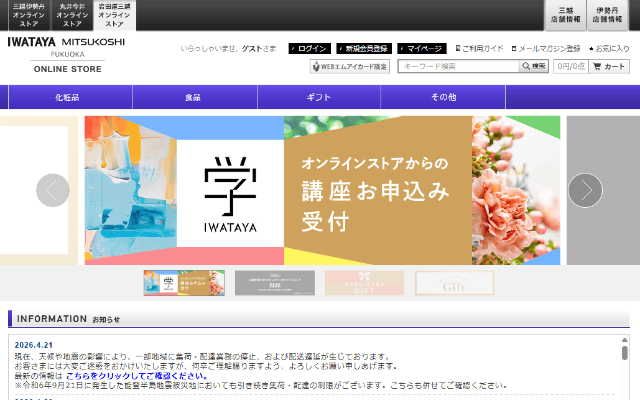Open the 化粧品 cosmetics menu
The width and height of the screenshot is (640, 400).
click(70, 97)
